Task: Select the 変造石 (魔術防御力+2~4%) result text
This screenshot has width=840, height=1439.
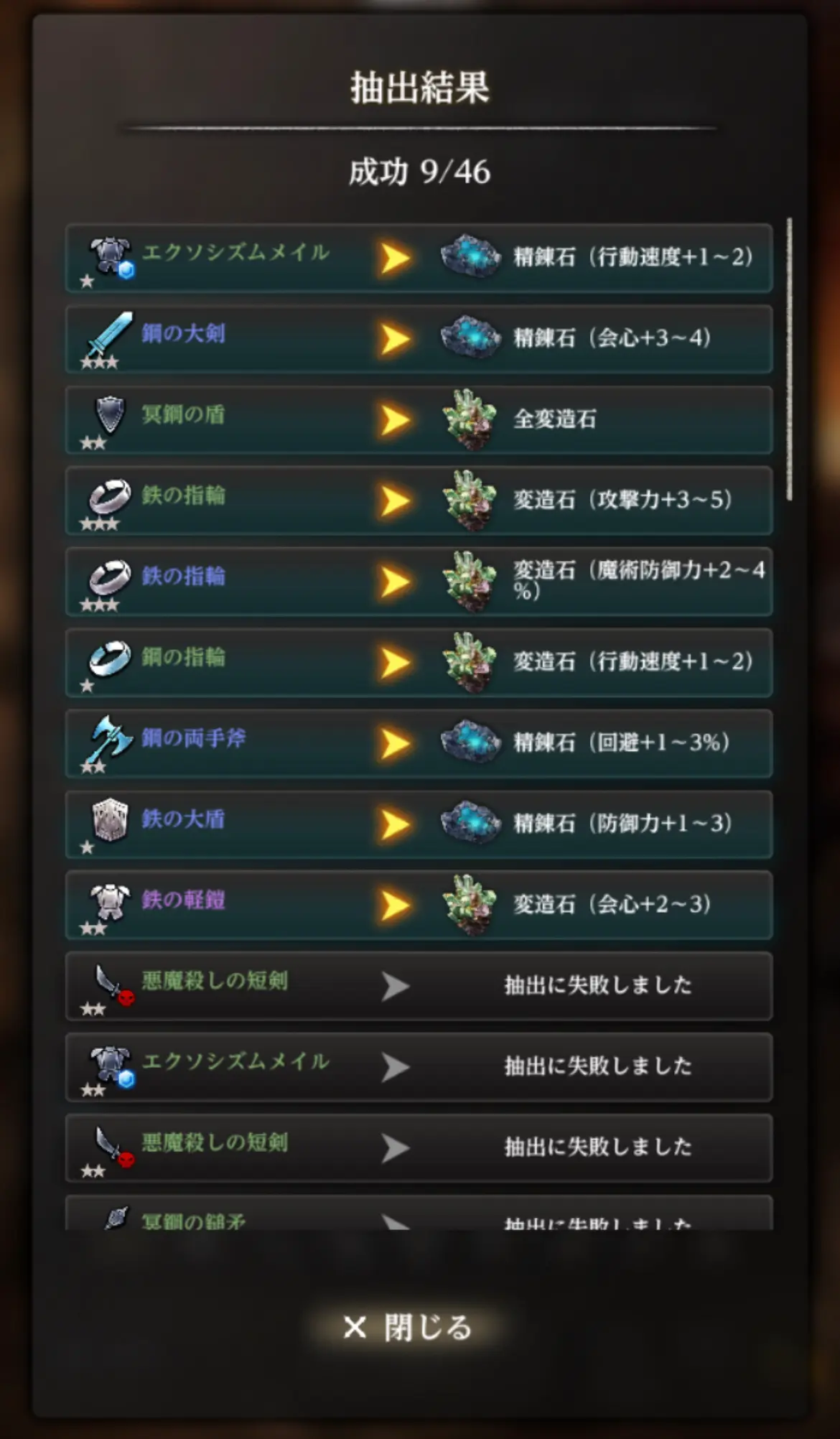Action: tap(639, 580)
